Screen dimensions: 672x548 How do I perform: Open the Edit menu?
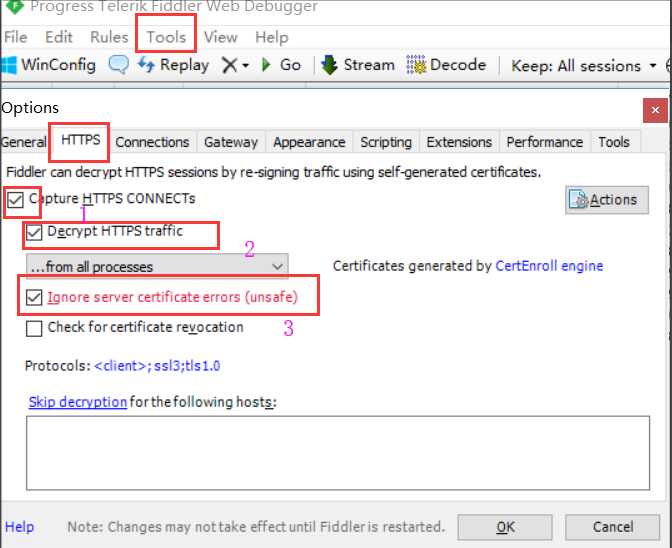59,37
